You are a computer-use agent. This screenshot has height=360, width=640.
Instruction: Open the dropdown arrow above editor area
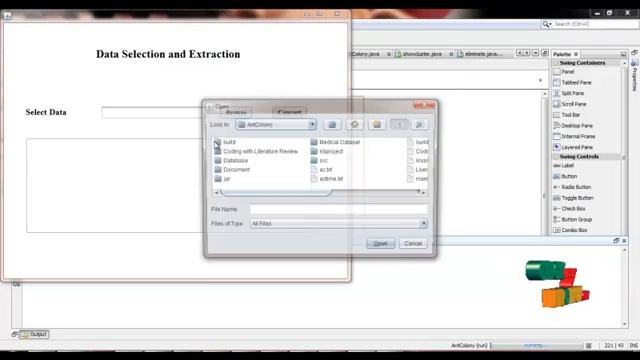[x=540, y=80]
